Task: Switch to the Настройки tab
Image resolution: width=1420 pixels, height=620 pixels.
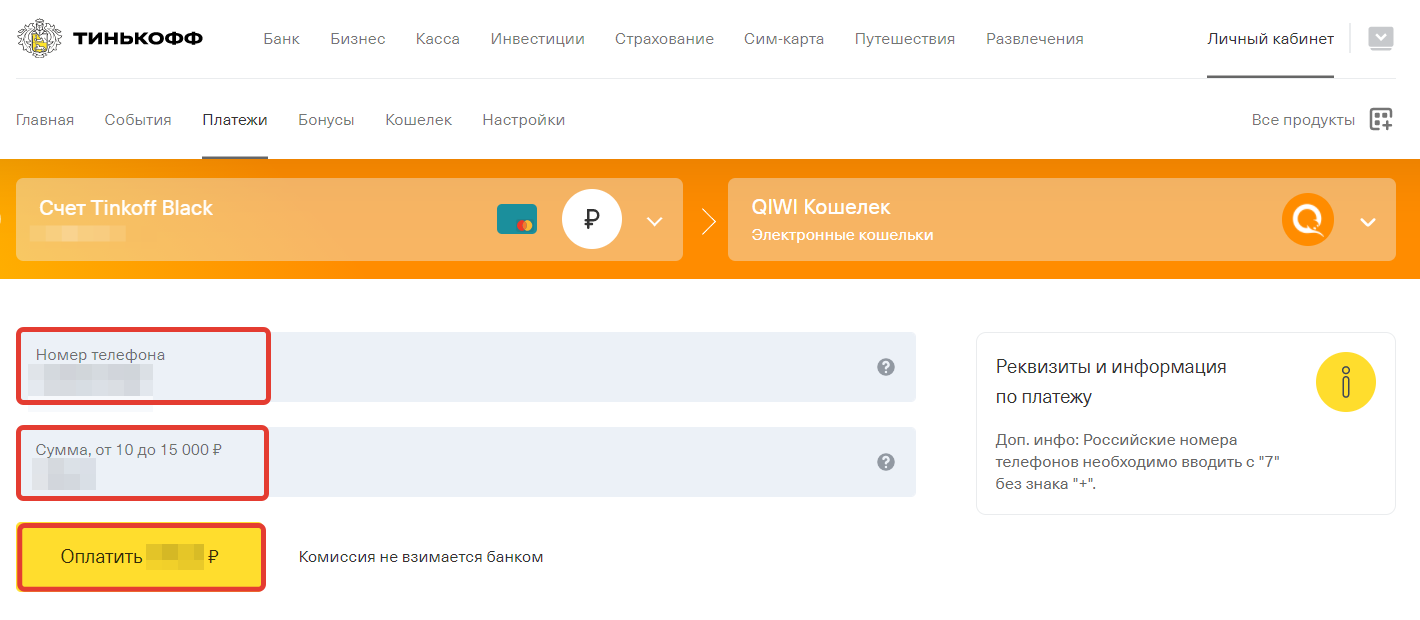Action: (524, 120)
